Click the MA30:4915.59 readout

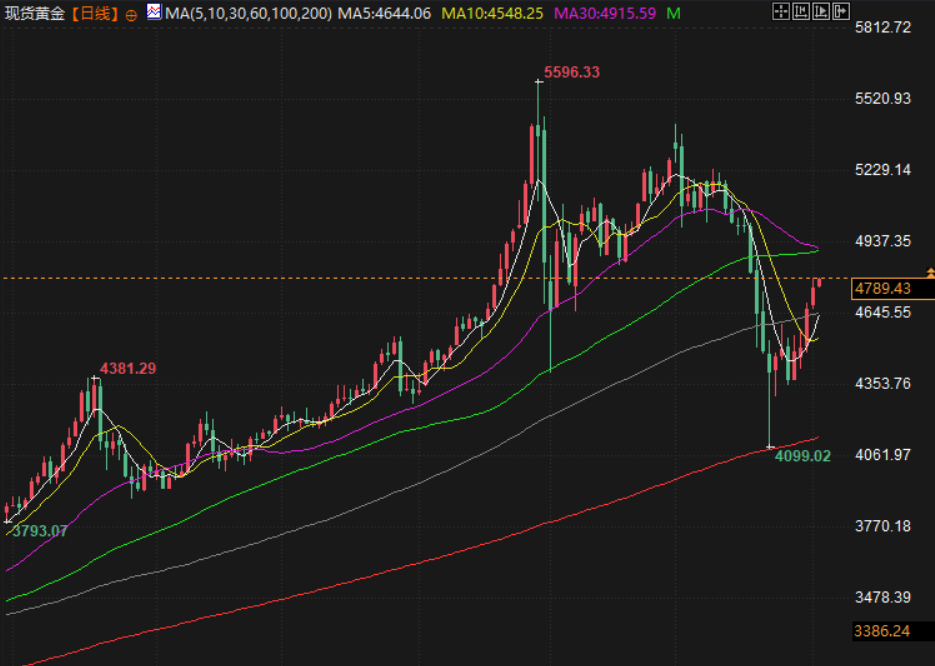click(605, 13)
